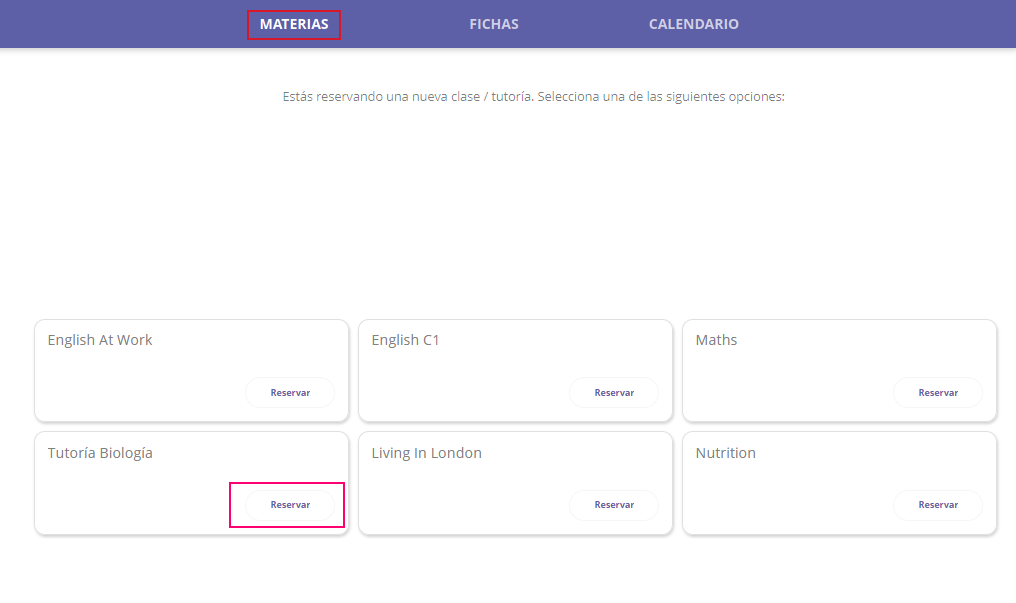1016x603 pixels.
Task: Reservar the Living In London class
Action: point(613,505)
